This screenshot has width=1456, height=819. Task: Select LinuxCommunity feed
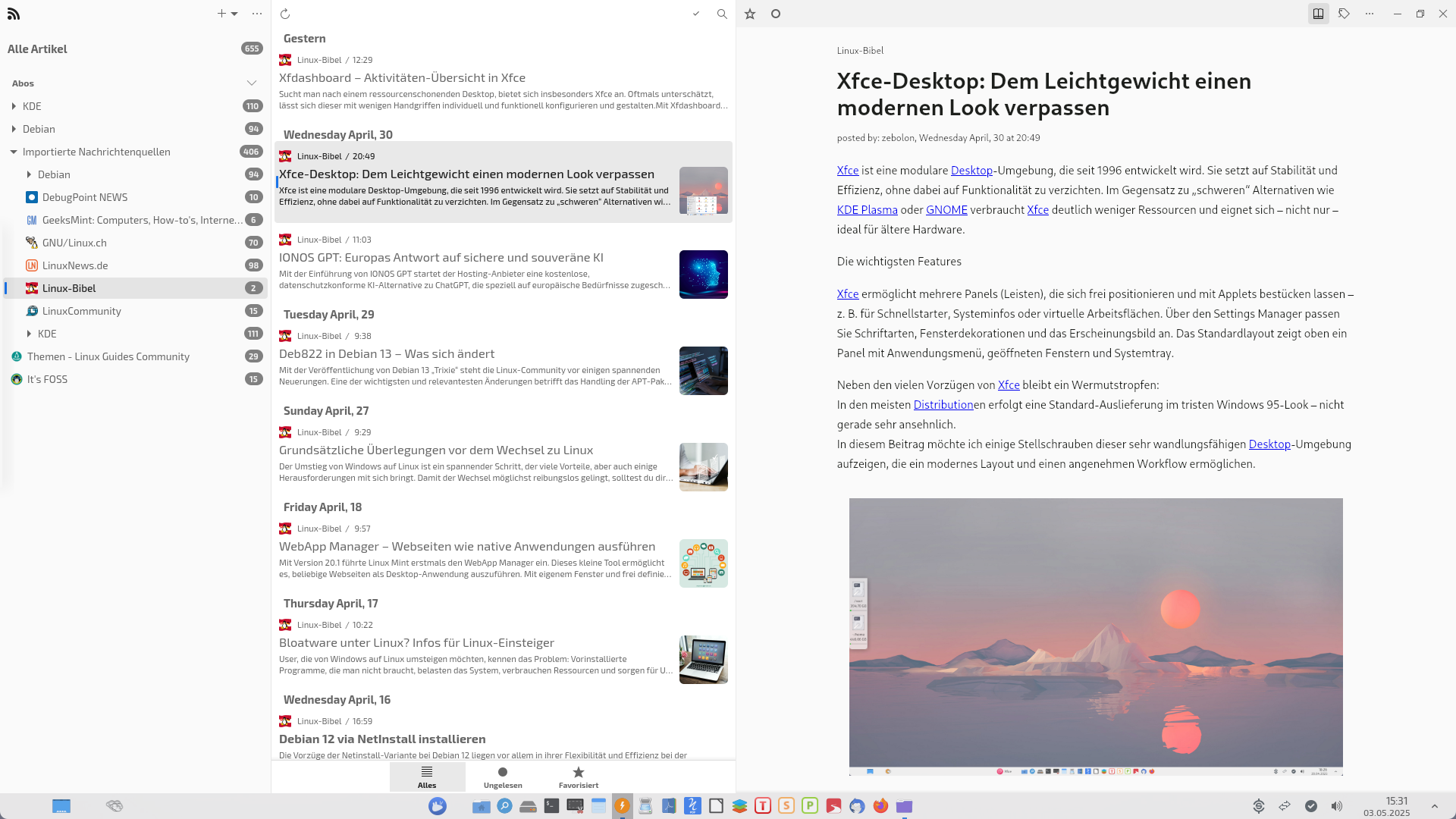click(x=135, y=311)
